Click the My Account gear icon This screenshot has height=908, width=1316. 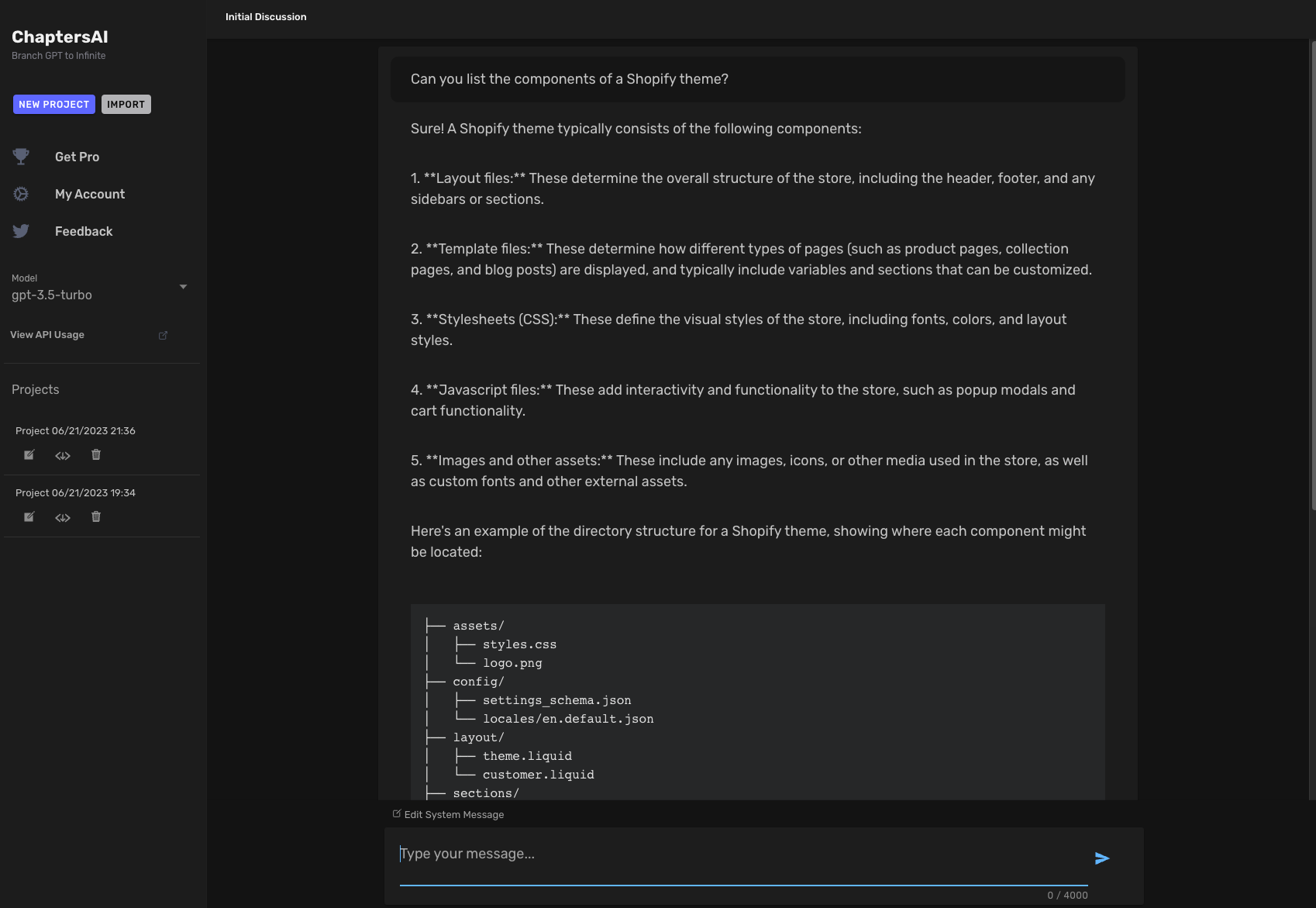pyautogui.click(x=21, y=194)
